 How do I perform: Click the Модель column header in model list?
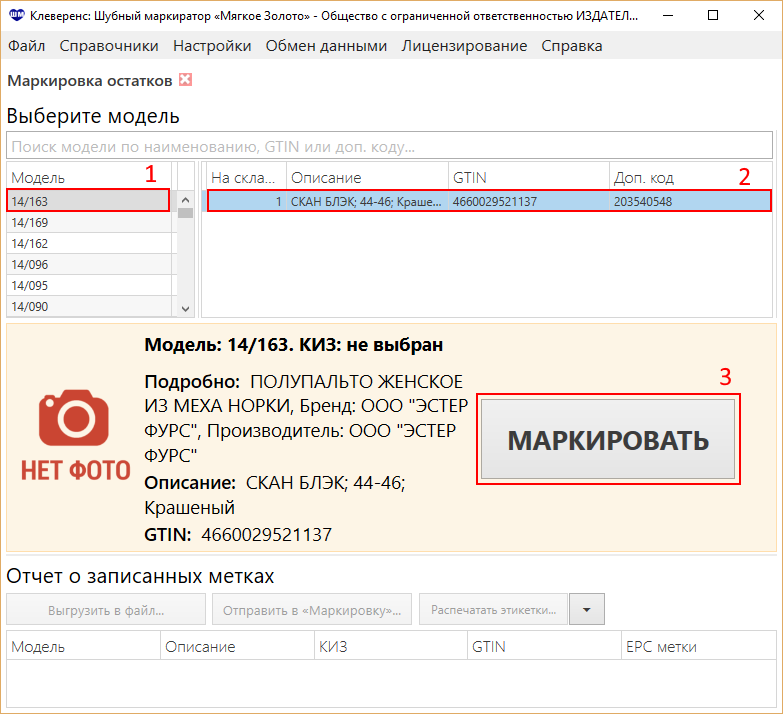tap(88, 177)
